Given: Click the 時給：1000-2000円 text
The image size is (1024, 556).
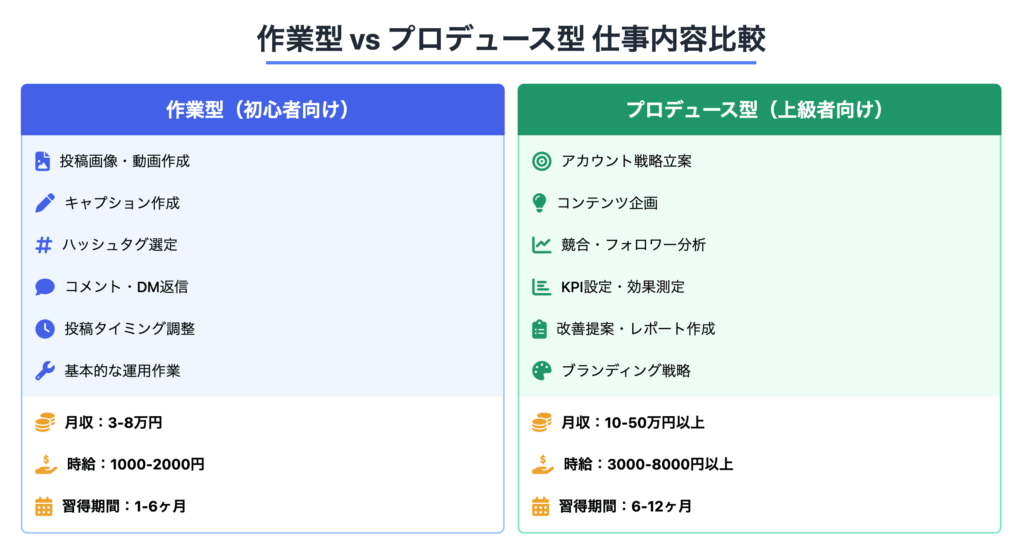Looking at the screenshot, I should [x=135, y=465].
